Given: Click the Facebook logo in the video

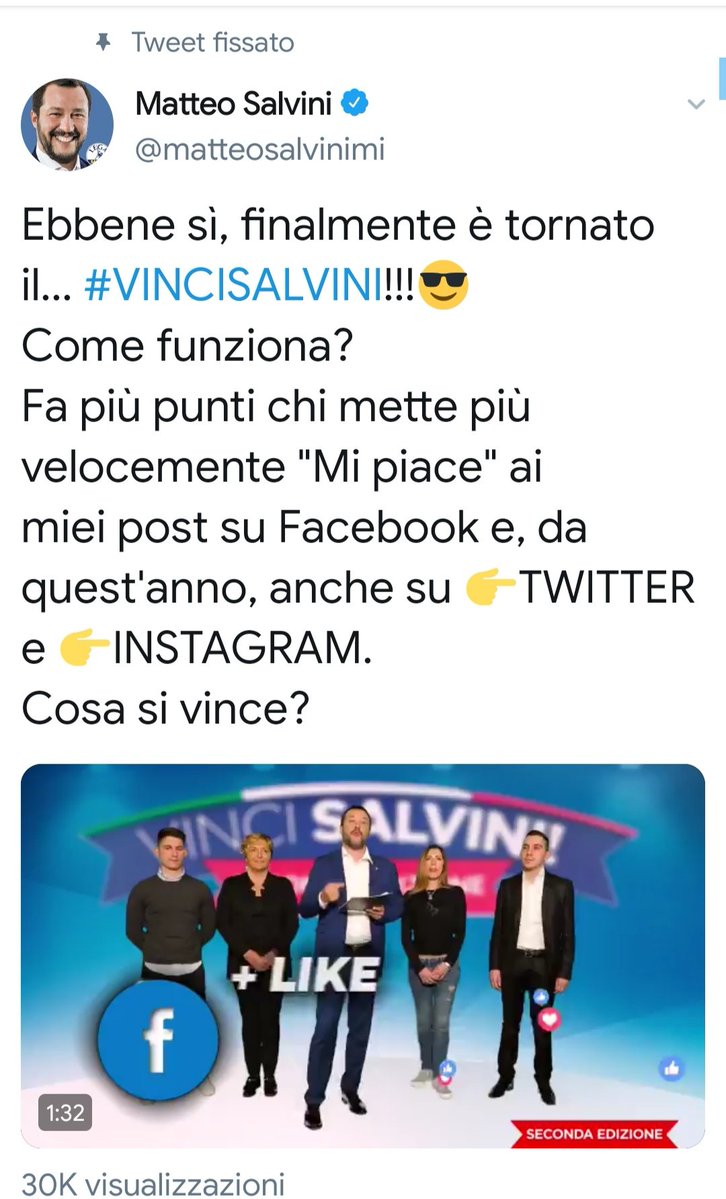Looking at the screenshot, I should 158,1040.
